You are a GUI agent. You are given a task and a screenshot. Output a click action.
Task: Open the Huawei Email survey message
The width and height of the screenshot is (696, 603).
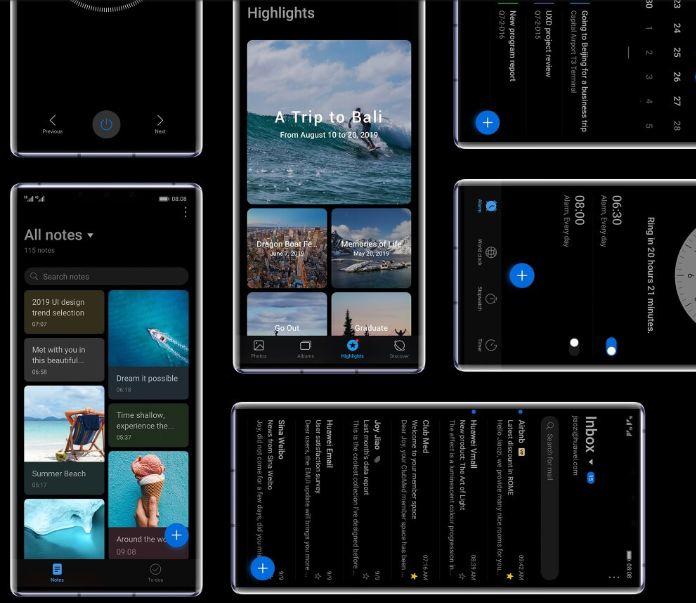pyautogui.click(x=318, y=500)
